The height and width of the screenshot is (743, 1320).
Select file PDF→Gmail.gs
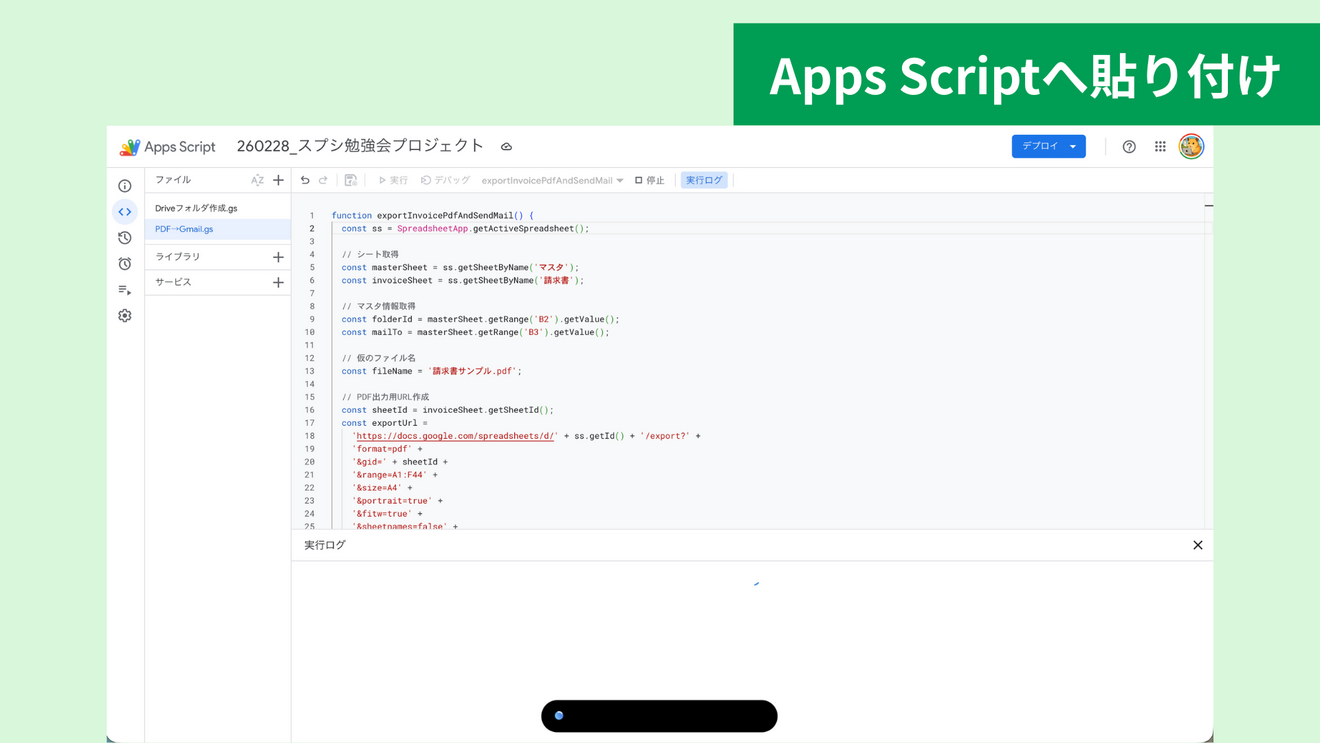tap(184, 229)
